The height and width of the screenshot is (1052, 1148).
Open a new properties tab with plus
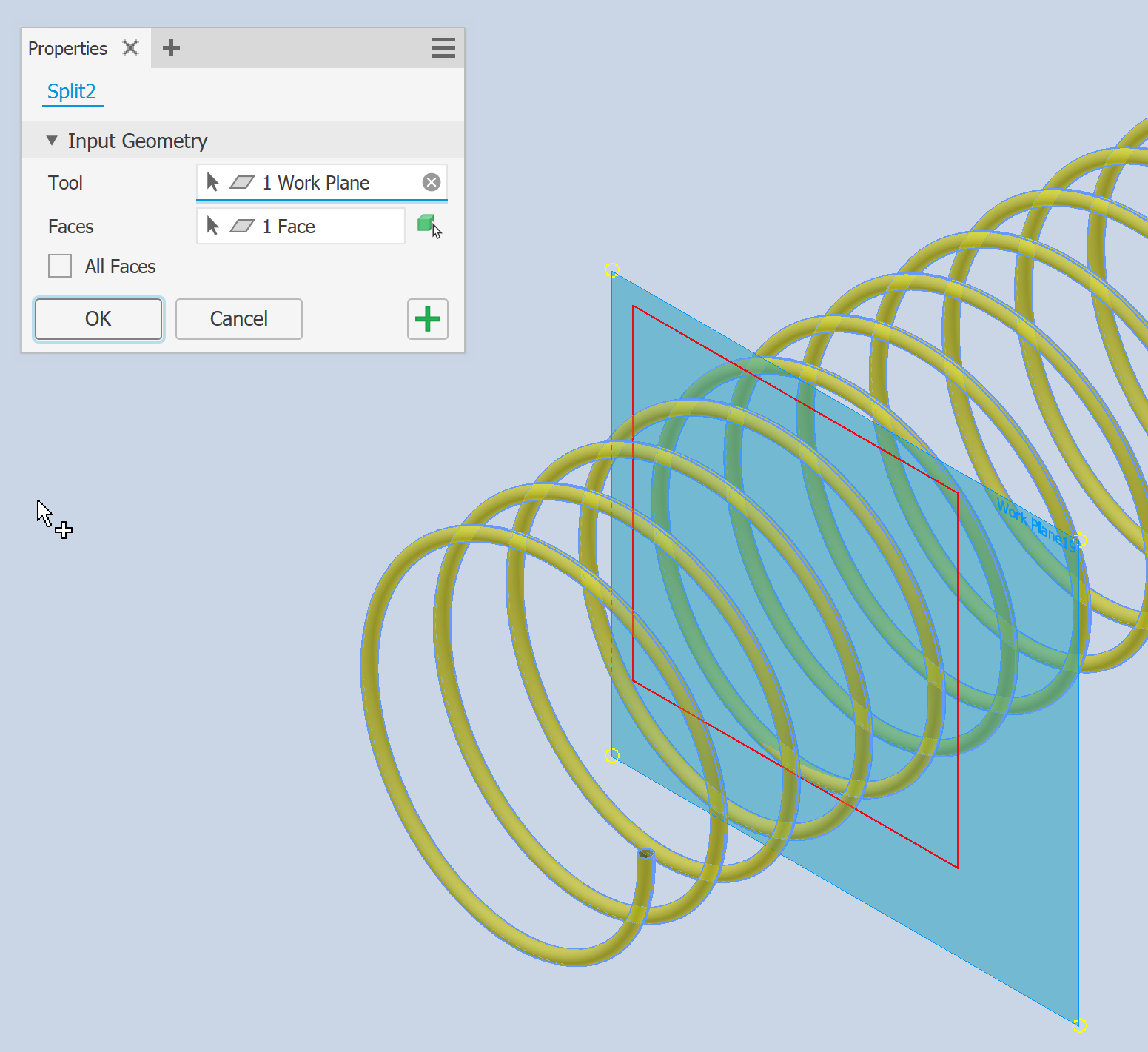pyautogui.click(x=171, y=47)
